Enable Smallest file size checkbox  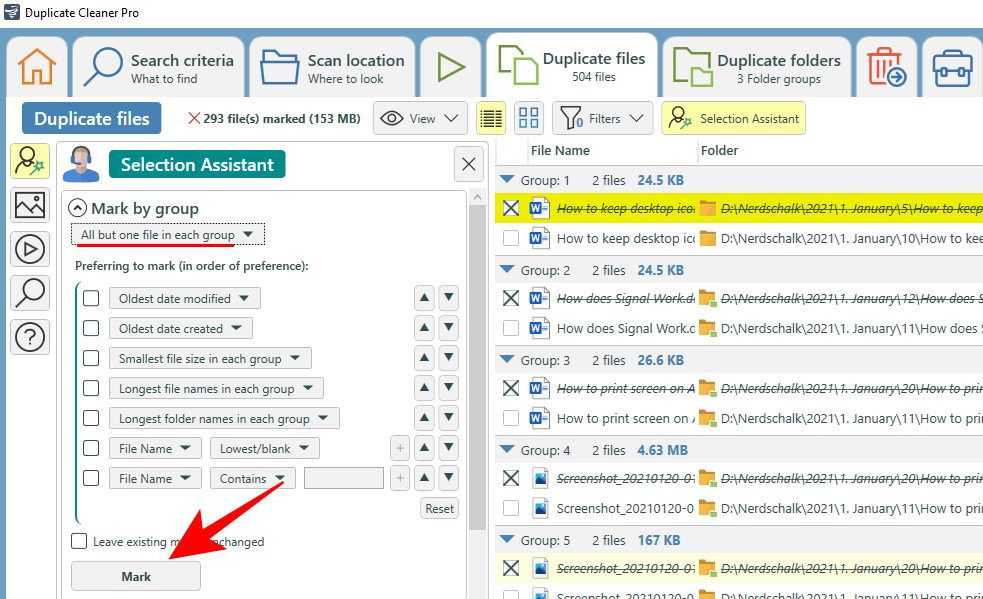(91, 358)
